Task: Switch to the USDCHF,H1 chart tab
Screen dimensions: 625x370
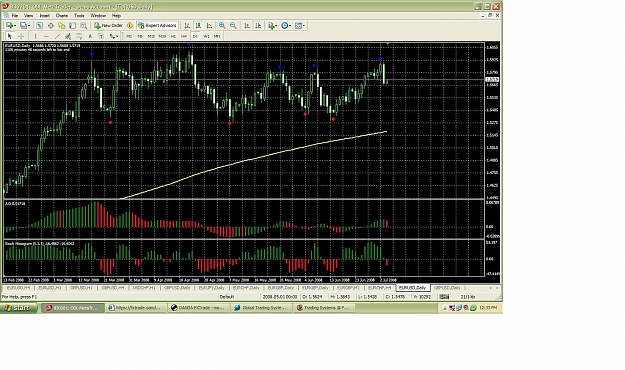Action: click(144, 288)
